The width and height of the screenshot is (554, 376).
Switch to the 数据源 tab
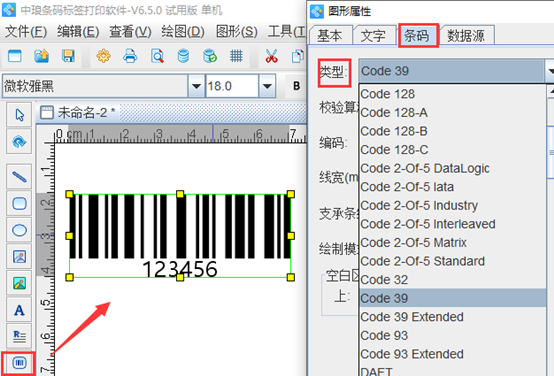point(466,35)
